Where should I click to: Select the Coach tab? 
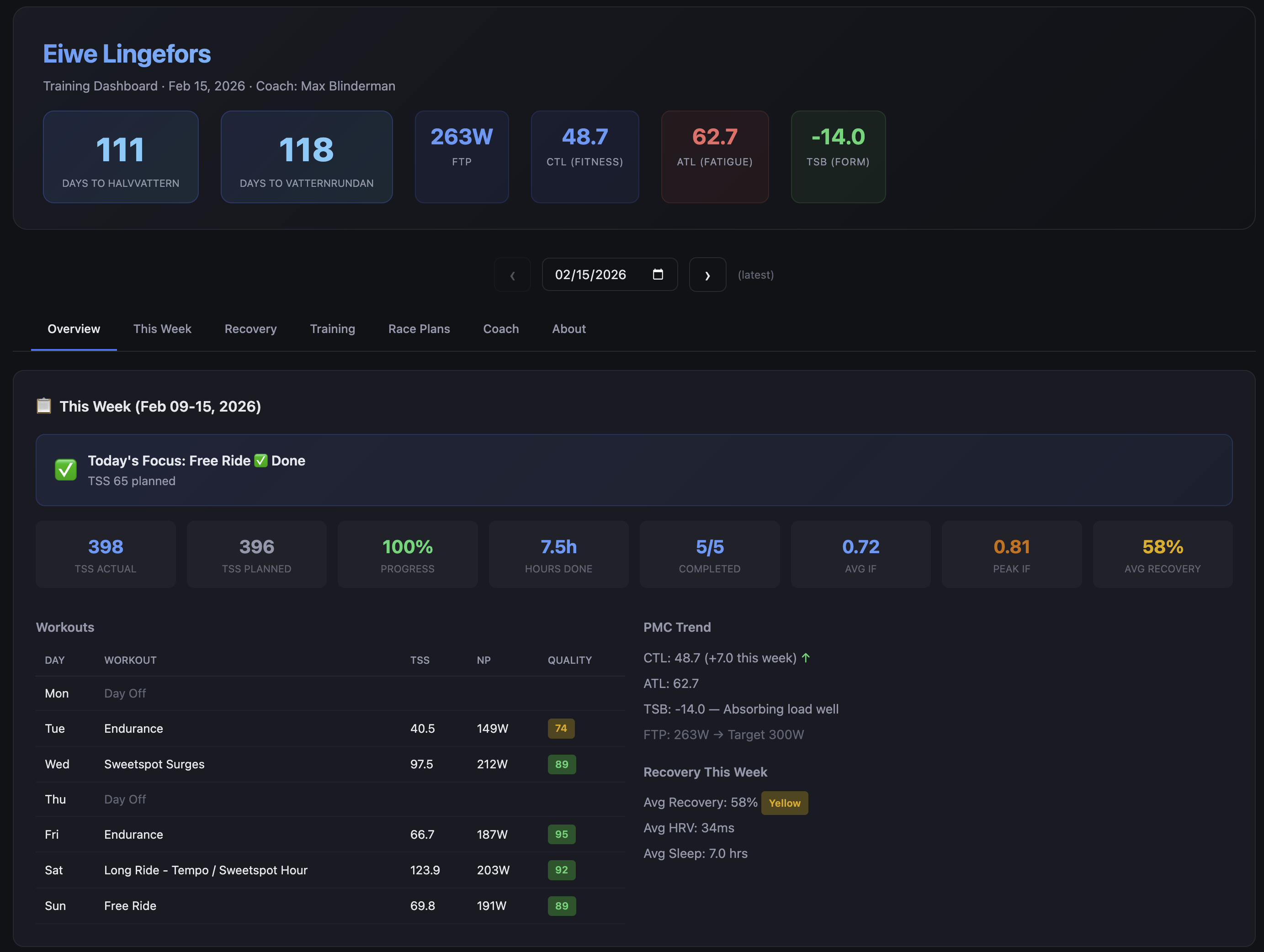(500, 329)
